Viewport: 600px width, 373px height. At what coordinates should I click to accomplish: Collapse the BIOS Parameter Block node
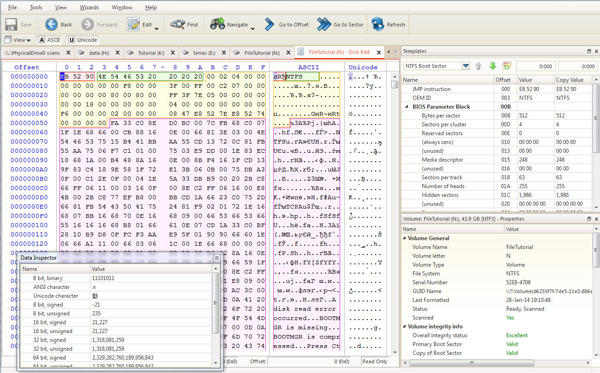(x=407, y=107)
